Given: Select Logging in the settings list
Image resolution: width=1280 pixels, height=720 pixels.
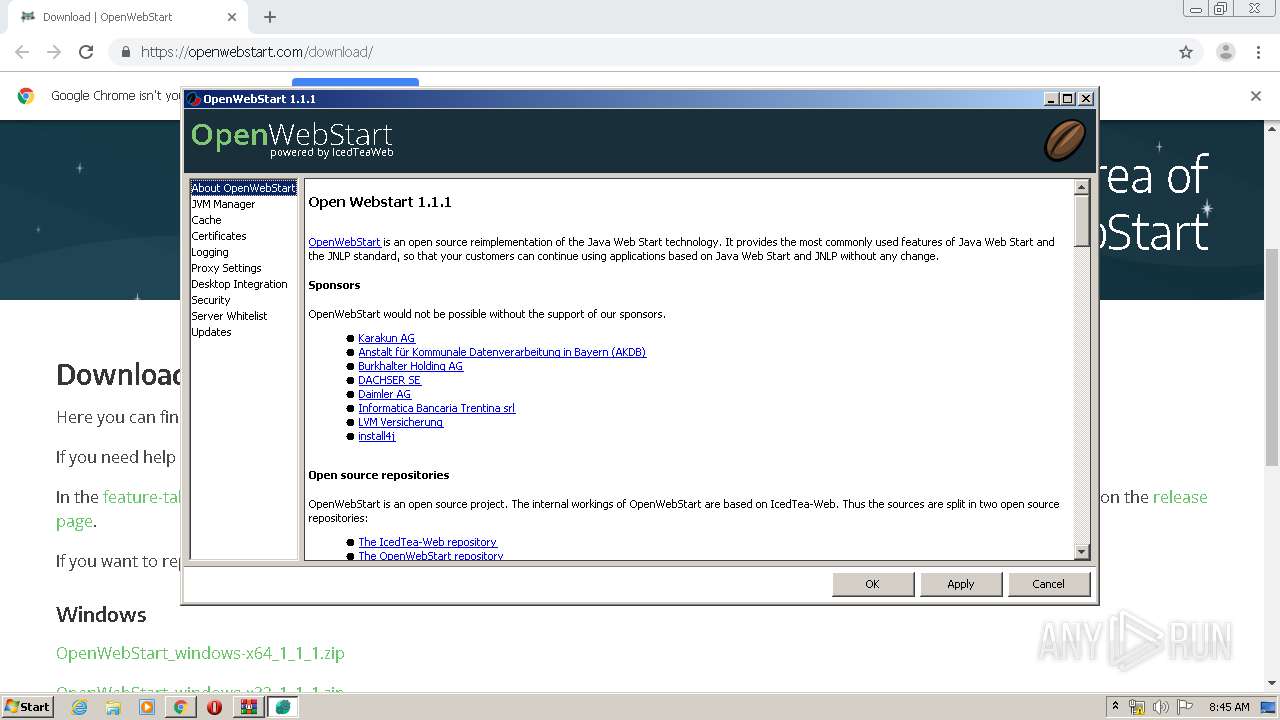Looking at the screenshot, I should [x=210, y=252].
